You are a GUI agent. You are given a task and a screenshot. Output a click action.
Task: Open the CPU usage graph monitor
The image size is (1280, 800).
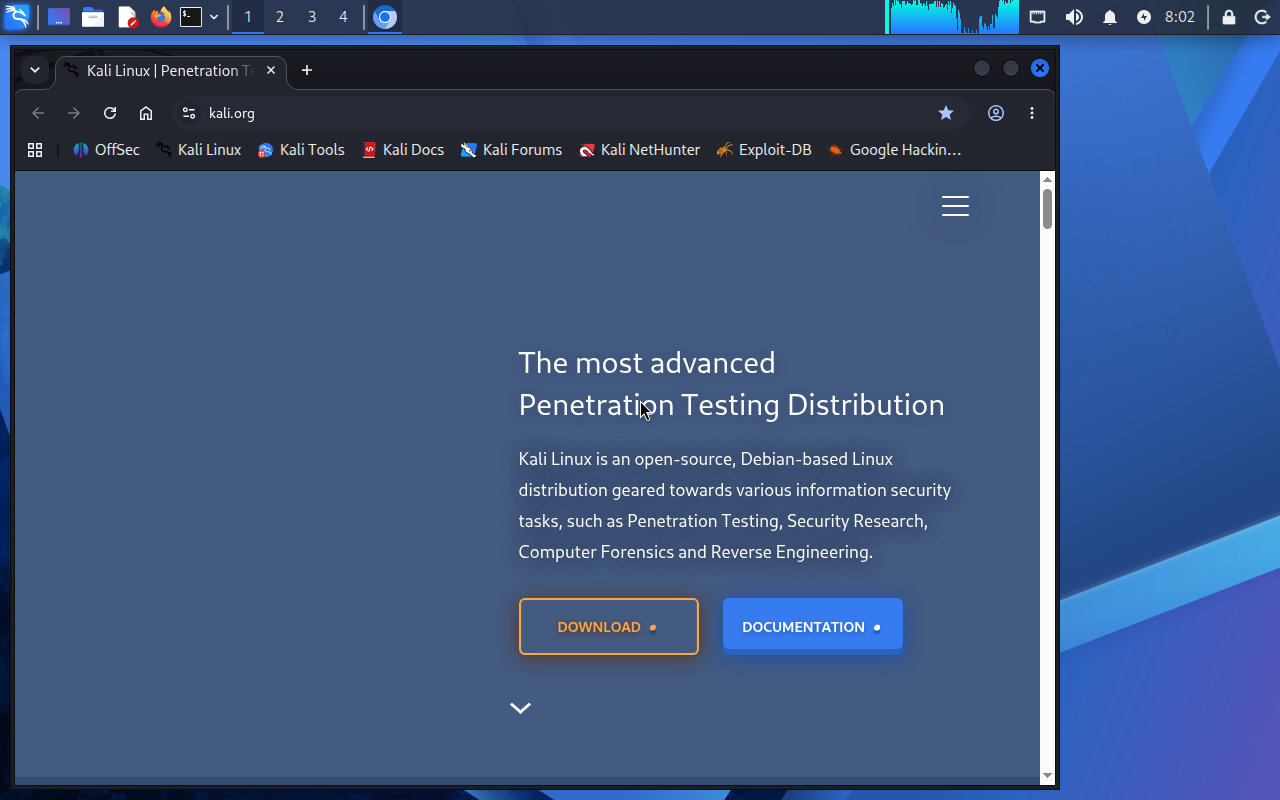(952, 17)
